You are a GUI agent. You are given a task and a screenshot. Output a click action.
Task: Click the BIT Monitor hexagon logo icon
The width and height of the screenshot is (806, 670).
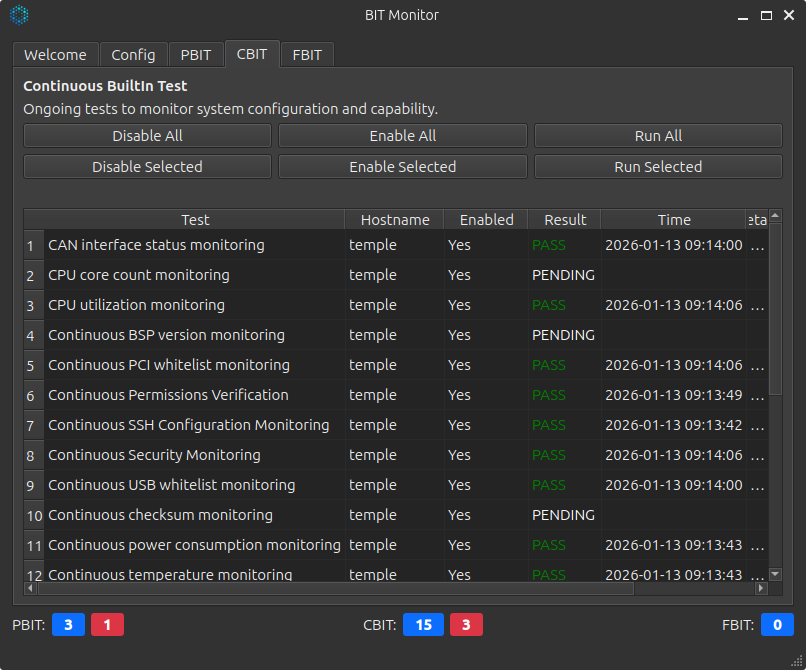coord(19,15)
